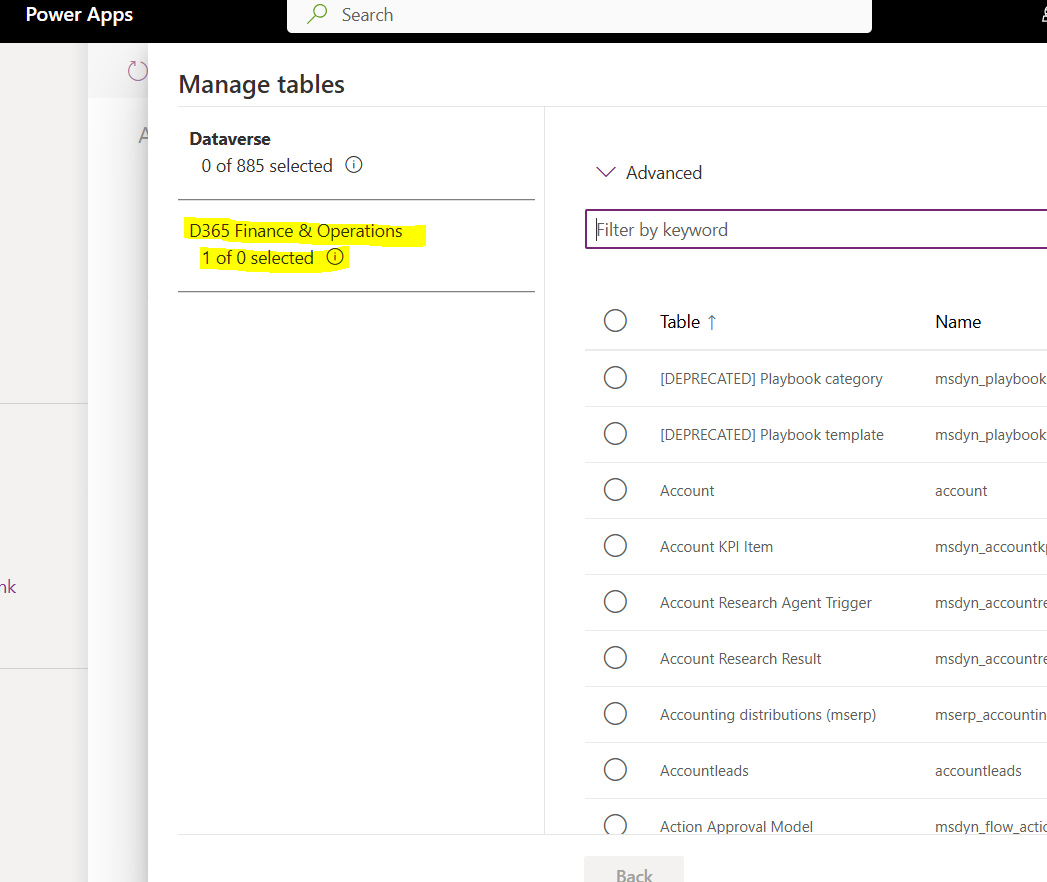Select the [DEPRECATED] Playbook category row checkbox
The height and width of the screenshot is (882, 1047).
coord(615,378)
